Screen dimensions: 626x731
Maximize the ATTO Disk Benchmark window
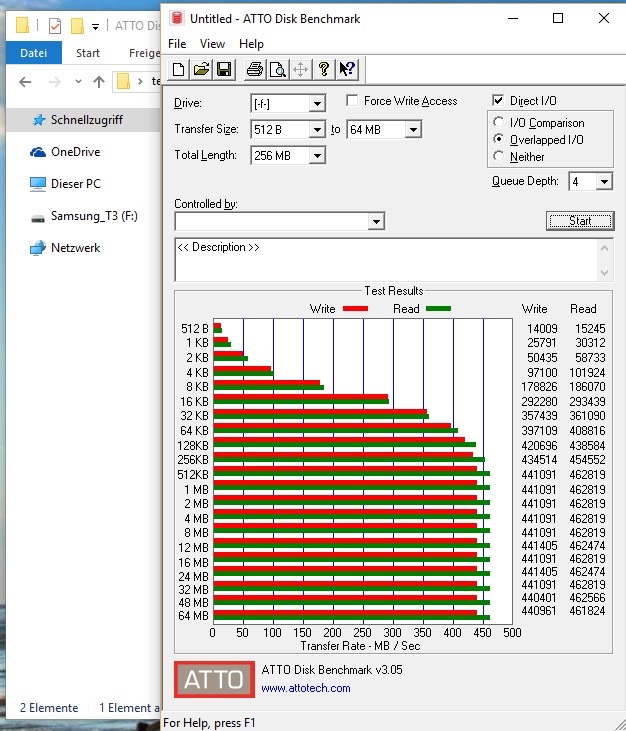coord(557,18)
